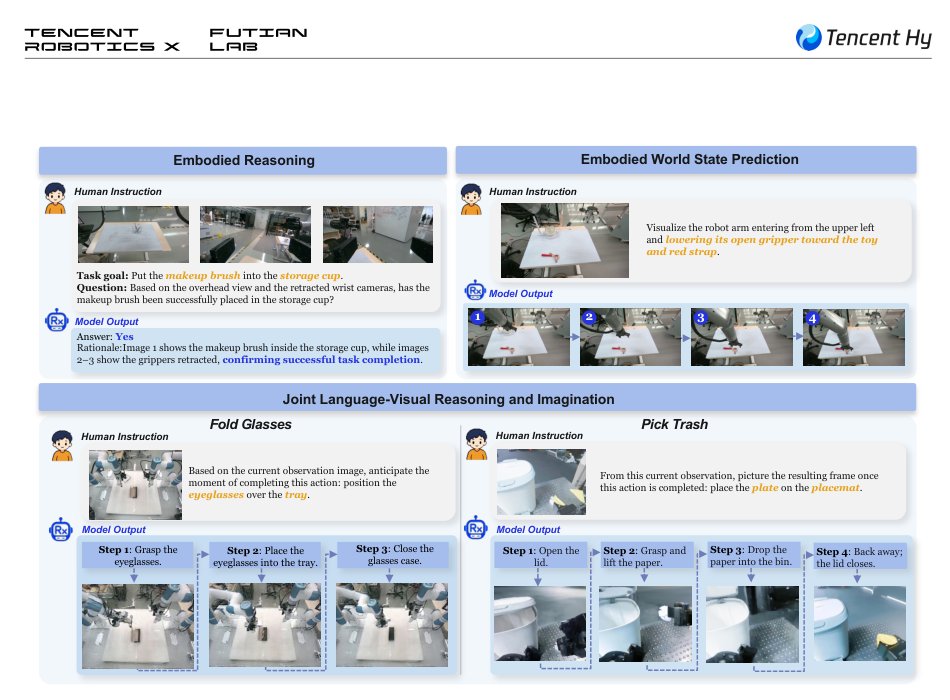Screen dimensions: 950x700
Task: Click the 'Model Output' label in World State Prediction
Action: [521, 293]
